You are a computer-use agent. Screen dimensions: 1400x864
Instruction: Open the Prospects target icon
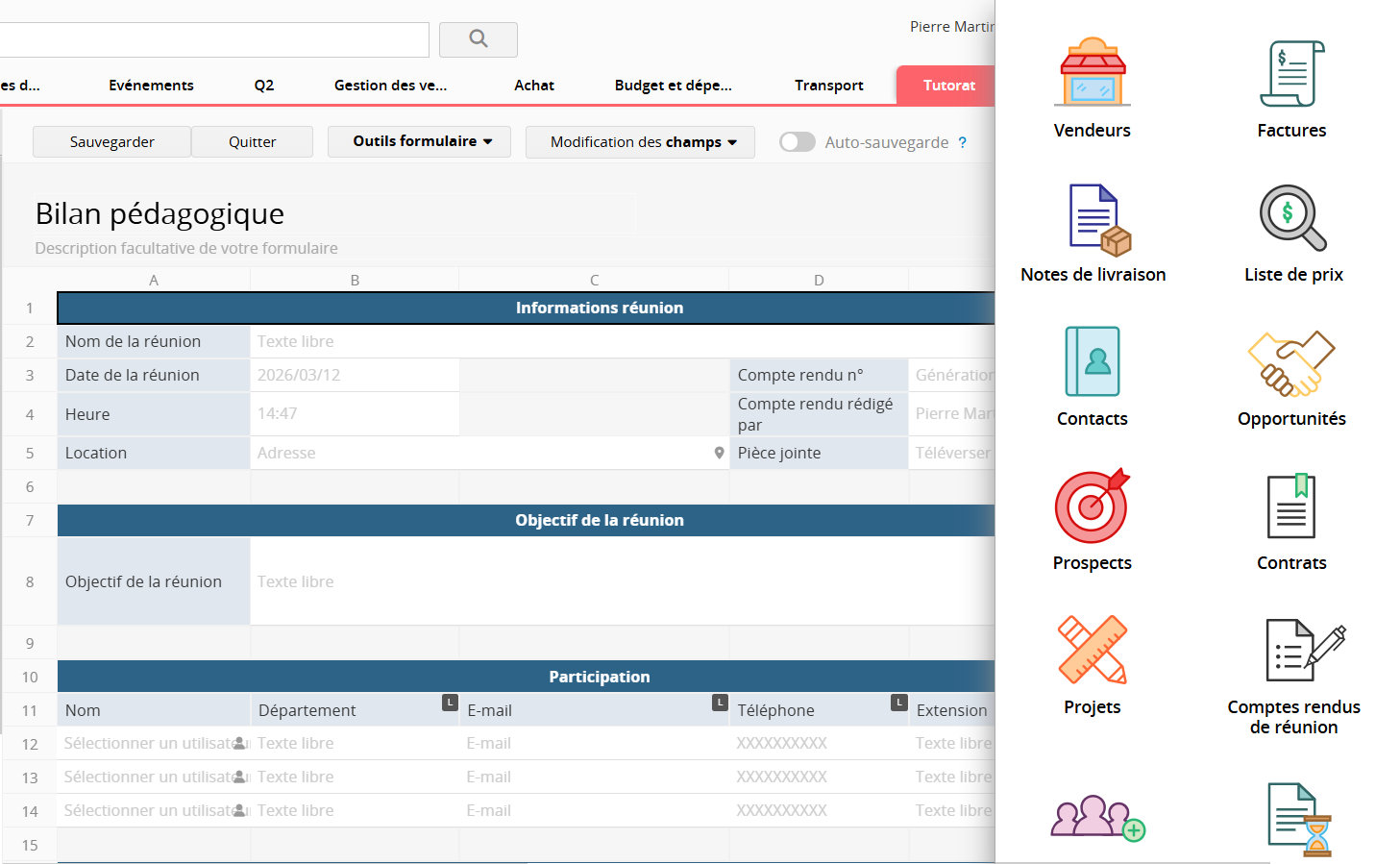coord(1093,506)
